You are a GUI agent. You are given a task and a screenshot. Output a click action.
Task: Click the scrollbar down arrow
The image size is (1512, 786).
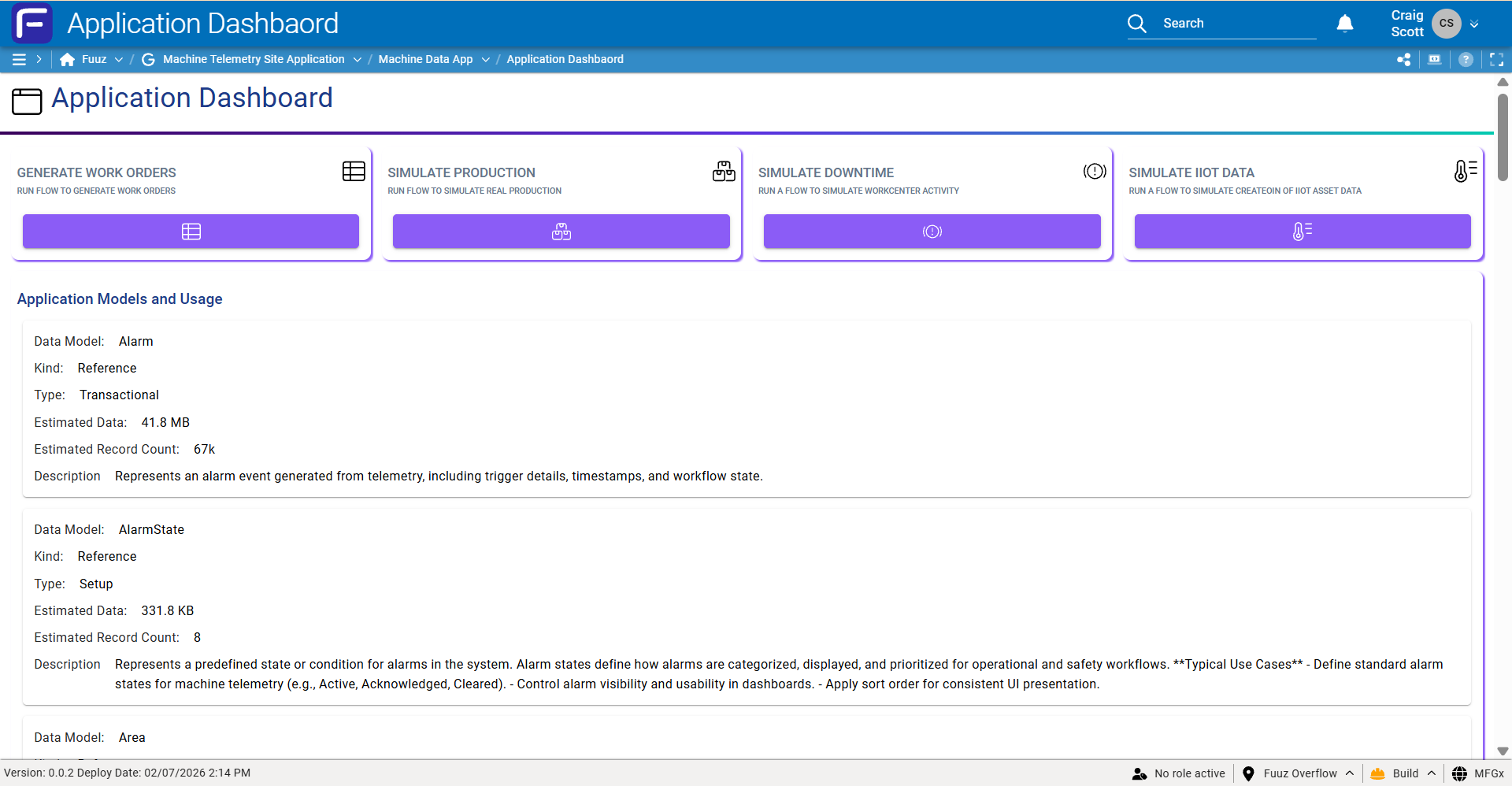[x=1503, y=751]
